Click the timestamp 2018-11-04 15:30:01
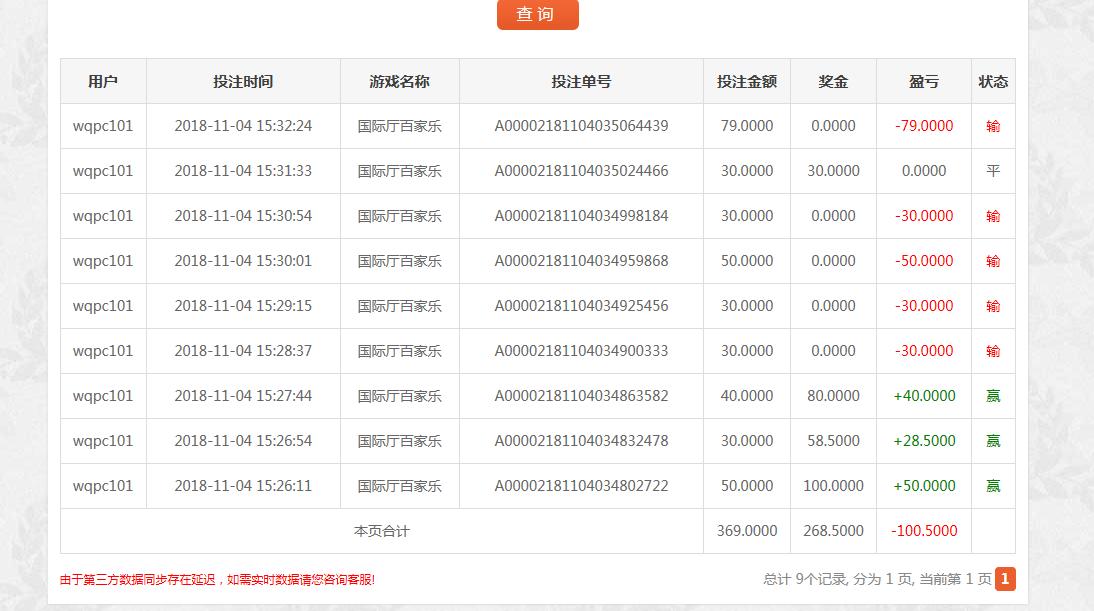Screen dimensions: 1094x611 (x=243, y=261)
